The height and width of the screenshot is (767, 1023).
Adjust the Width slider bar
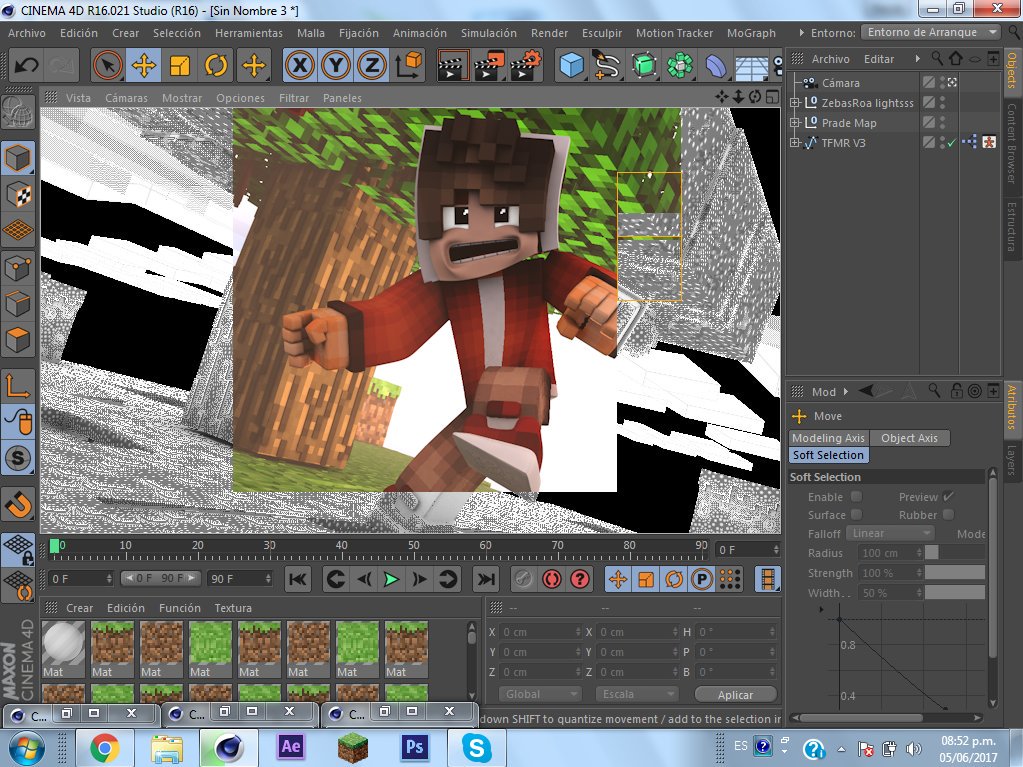point(954,592)
